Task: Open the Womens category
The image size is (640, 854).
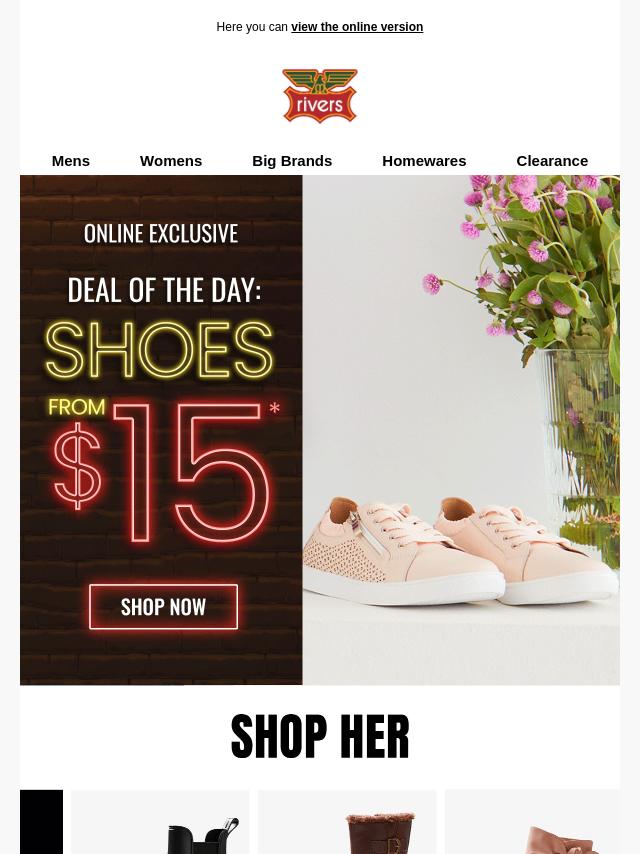Action: (171, 161)
